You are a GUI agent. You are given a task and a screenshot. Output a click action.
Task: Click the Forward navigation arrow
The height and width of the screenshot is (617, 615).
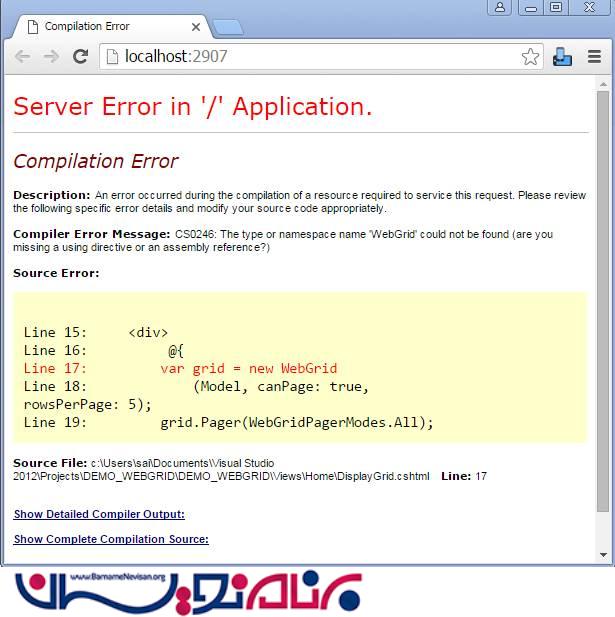[51, 57]
